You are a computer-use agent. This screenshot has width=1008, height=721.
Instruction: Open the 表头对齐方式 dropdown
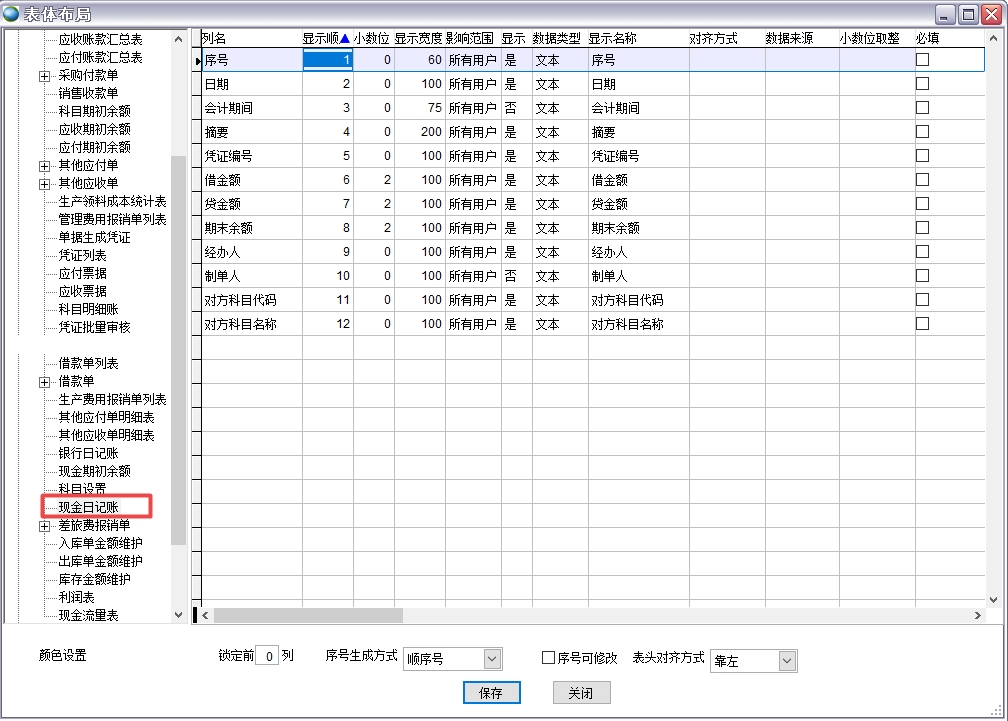tap(787, 661)
